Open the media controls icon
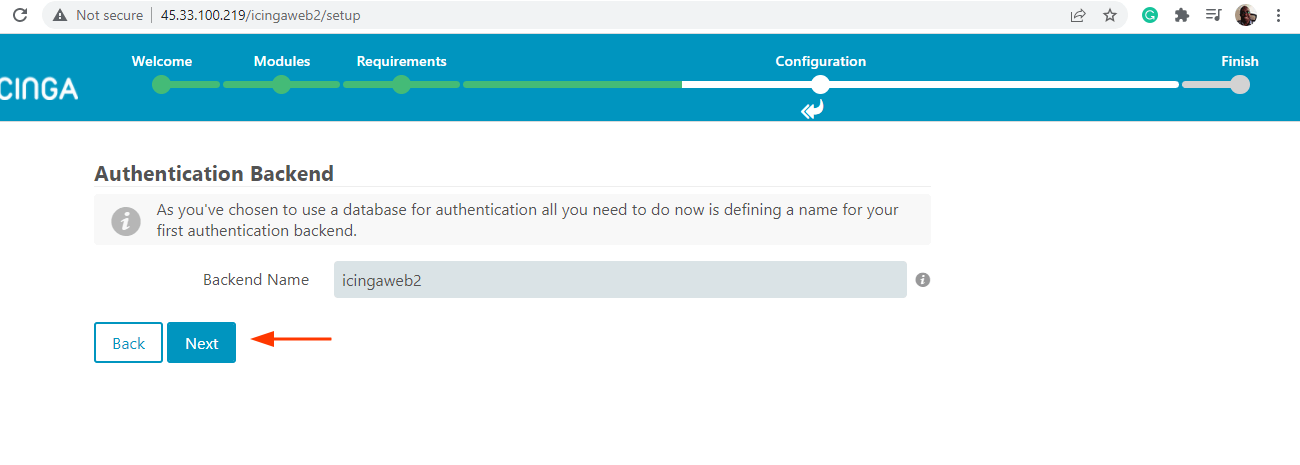The width and height of the screenshot is (1300, 465). point(1213,15)
